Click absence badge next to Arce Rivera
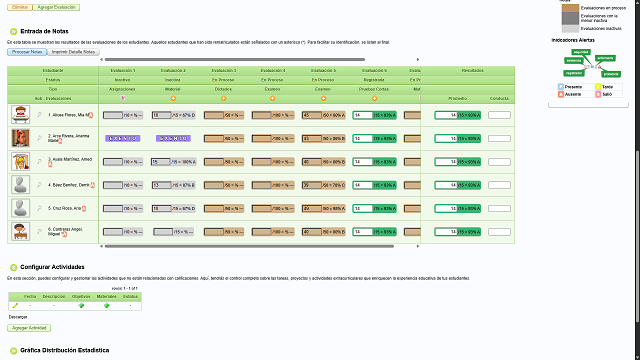 pos(60,141)
